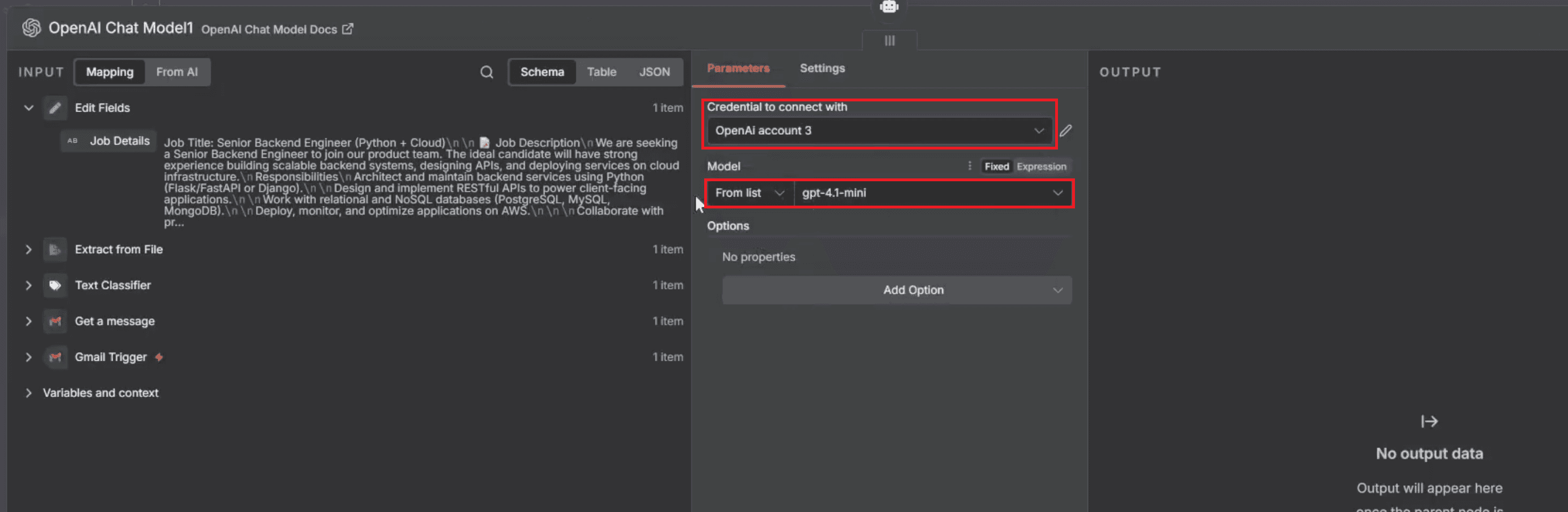Click the Gmail icon for Get a message
The image size is (1568, 512).
click(55, 322)
